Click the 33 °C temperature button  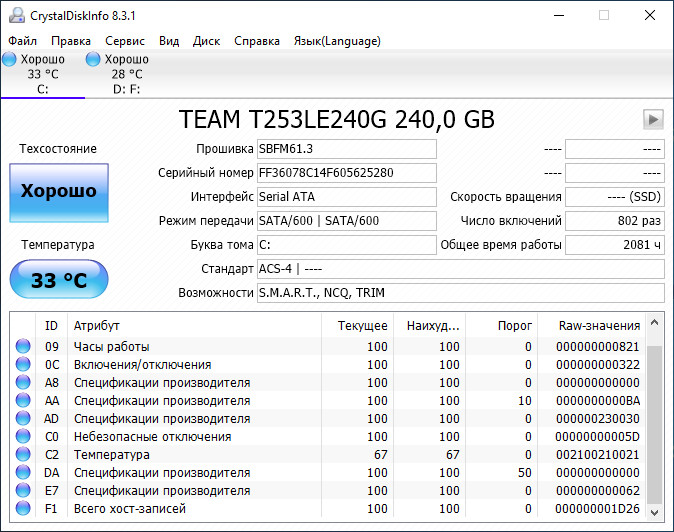(59, 279)
